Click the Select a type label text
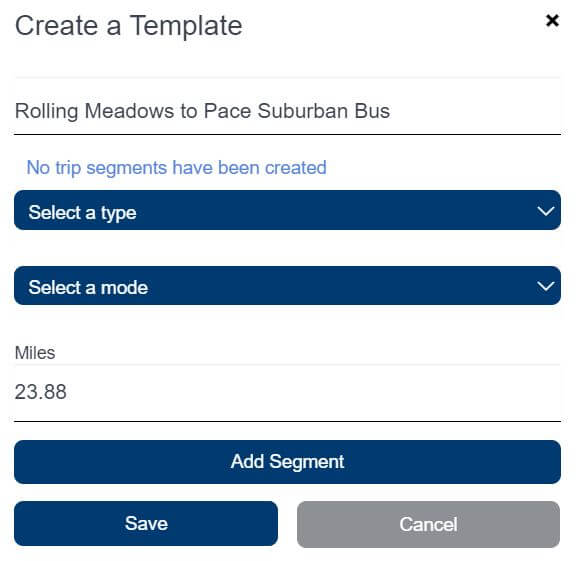Viewport: 576px width, 561px height. [x=82, y=213]
